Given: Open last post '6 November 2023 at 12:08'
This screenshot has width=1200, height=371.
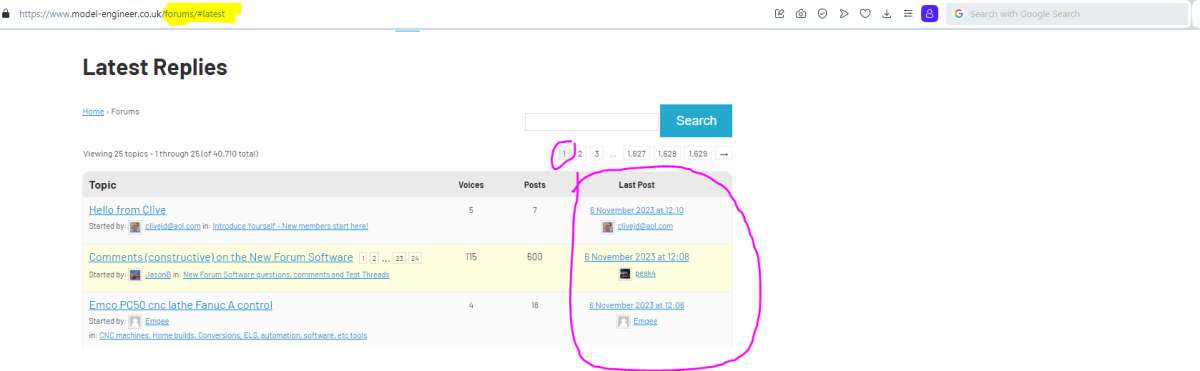Looking at the screenshot, I should pyautogui.click(x=637, y=257).
